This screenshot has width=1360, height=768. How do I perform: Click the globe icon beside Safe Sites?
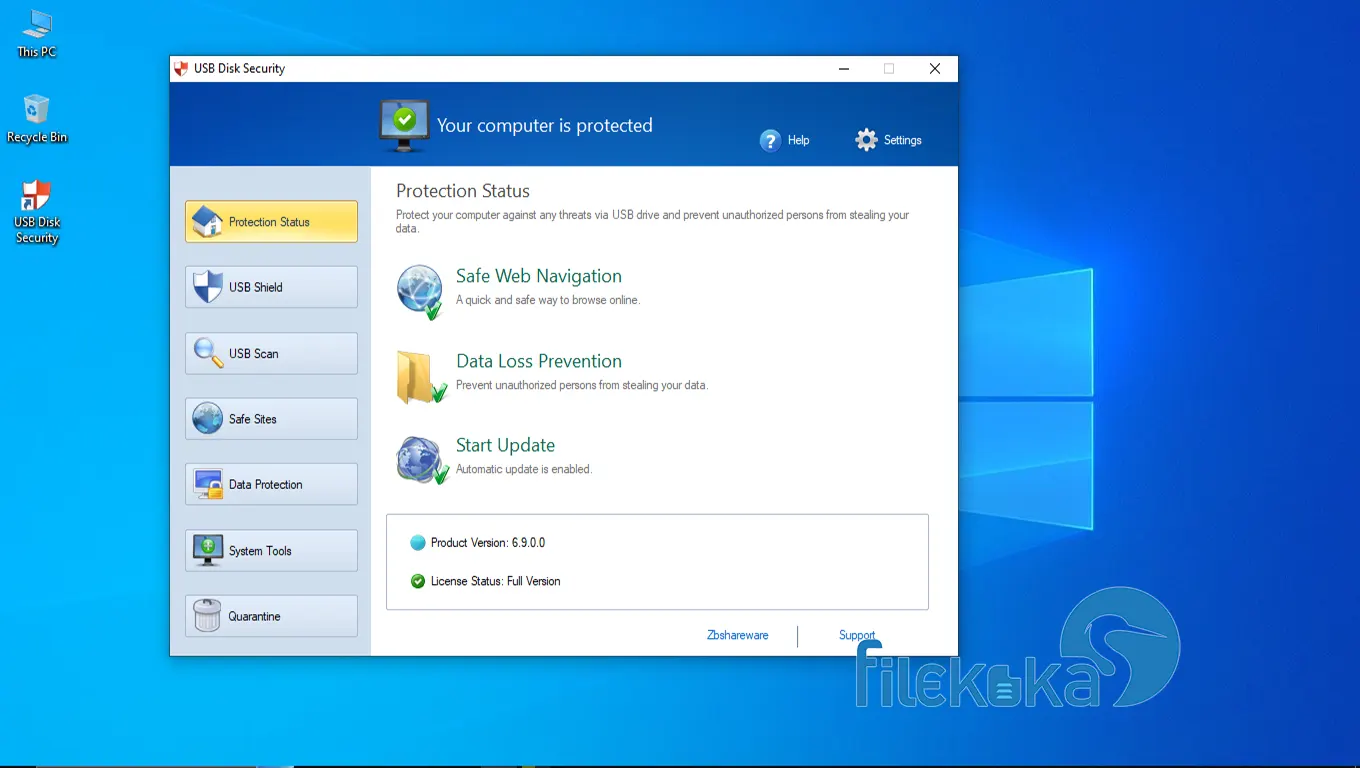point(208,419)
